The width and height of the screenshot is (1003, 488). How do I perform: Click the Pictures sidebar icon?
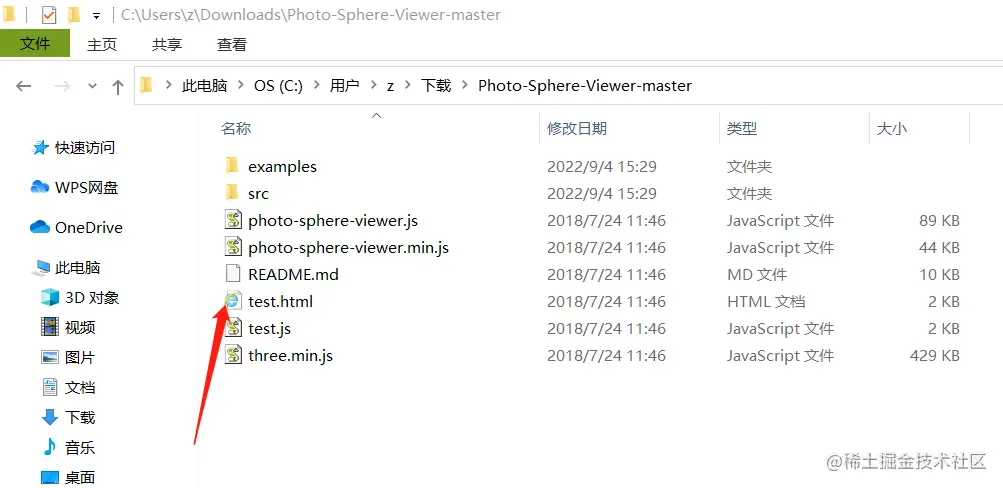[x=50, y=357]
